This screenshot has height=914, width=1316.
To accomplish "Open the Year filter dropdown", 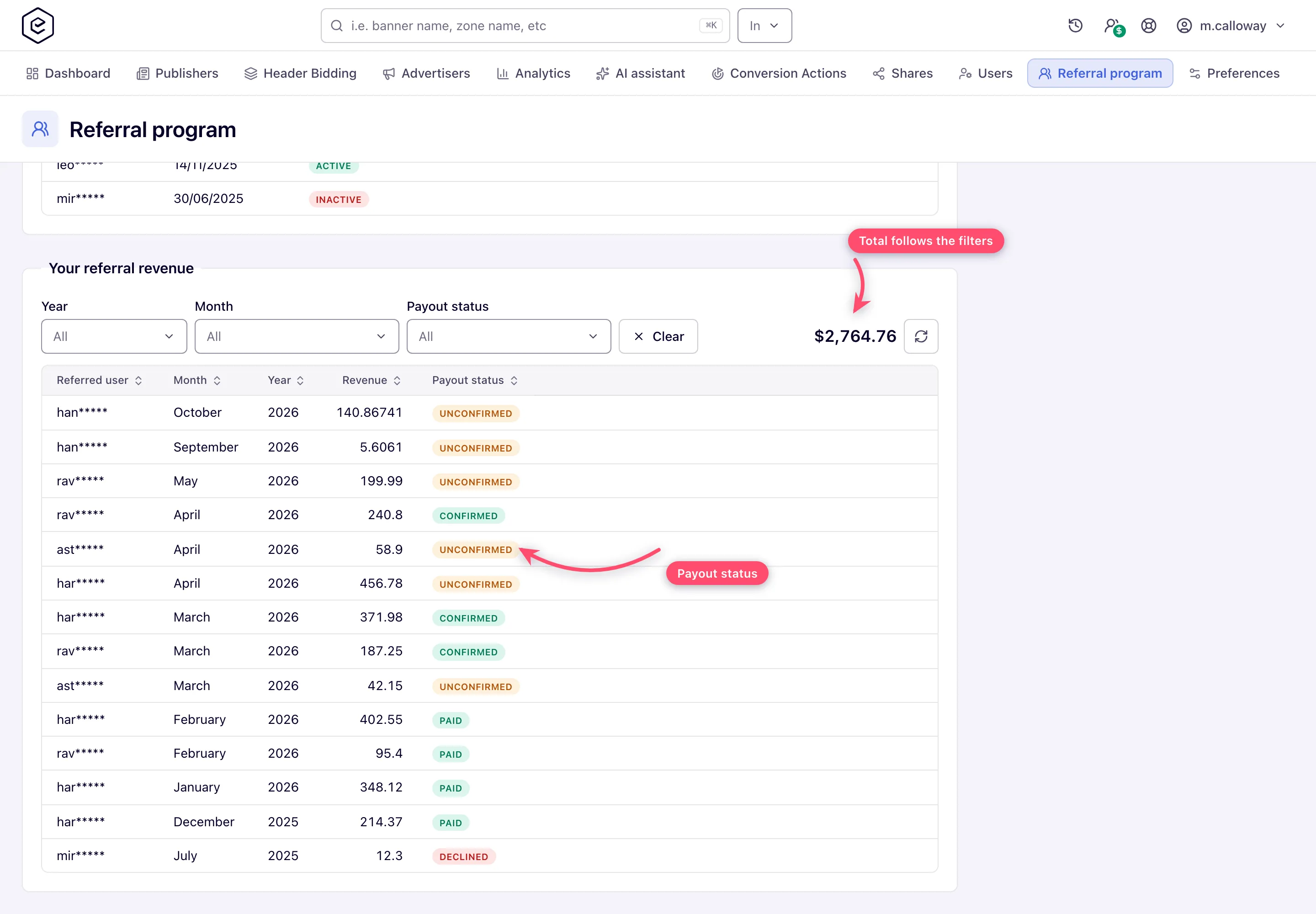I will pos(114,336).
